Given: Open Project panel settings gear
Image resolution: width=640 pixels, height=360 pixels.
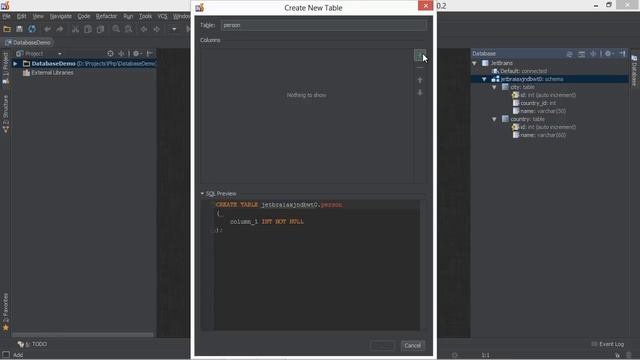Looking at the screenshot, I should tap(137, 53).
